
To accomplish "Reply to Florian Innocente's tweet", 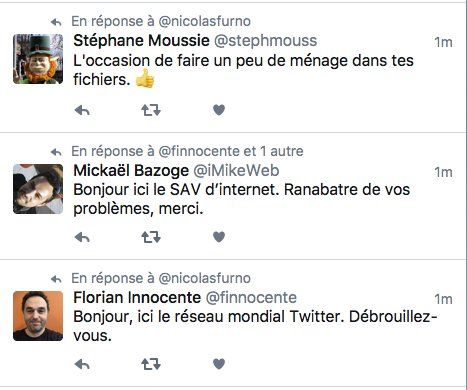I will tap(82, 364).
